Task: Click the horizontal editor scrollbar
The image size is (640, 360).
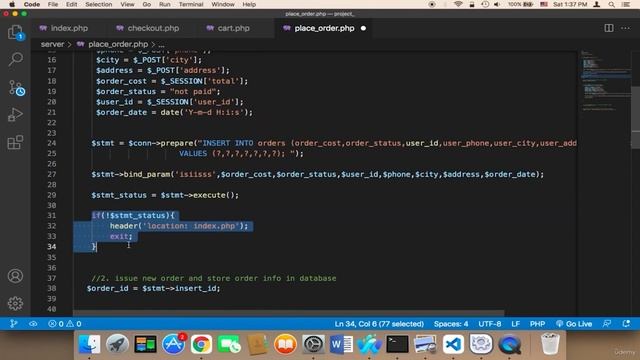Action: (x=289, y=313)
